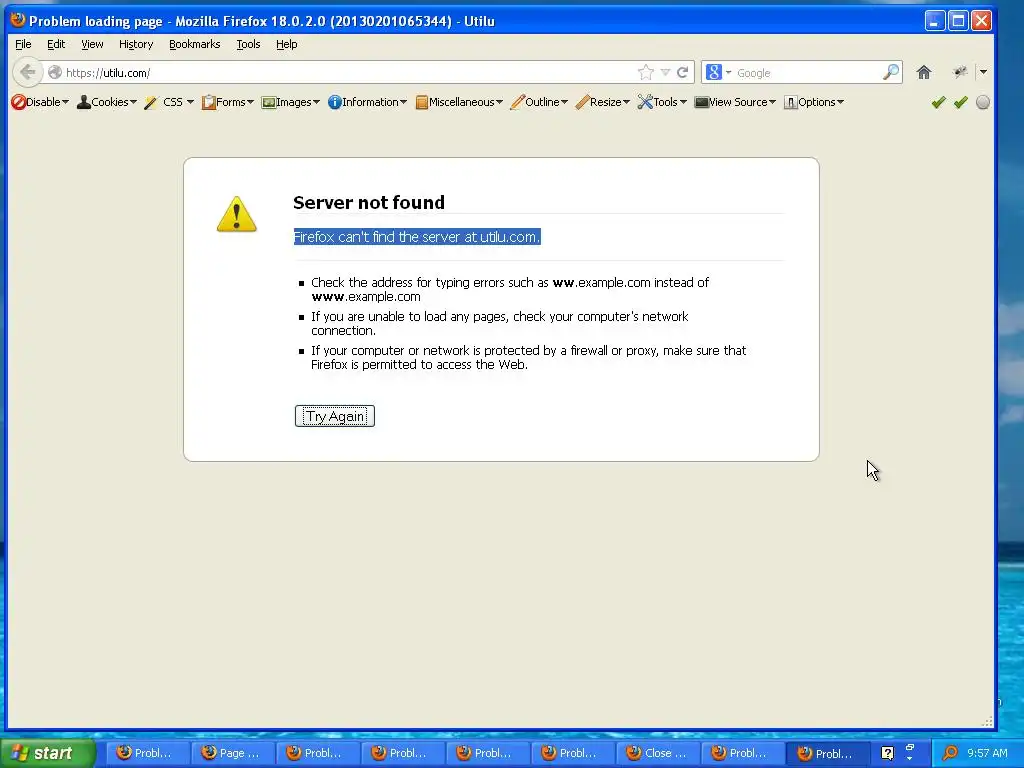Click the help question mark tray icon

(x=887, y=753)
